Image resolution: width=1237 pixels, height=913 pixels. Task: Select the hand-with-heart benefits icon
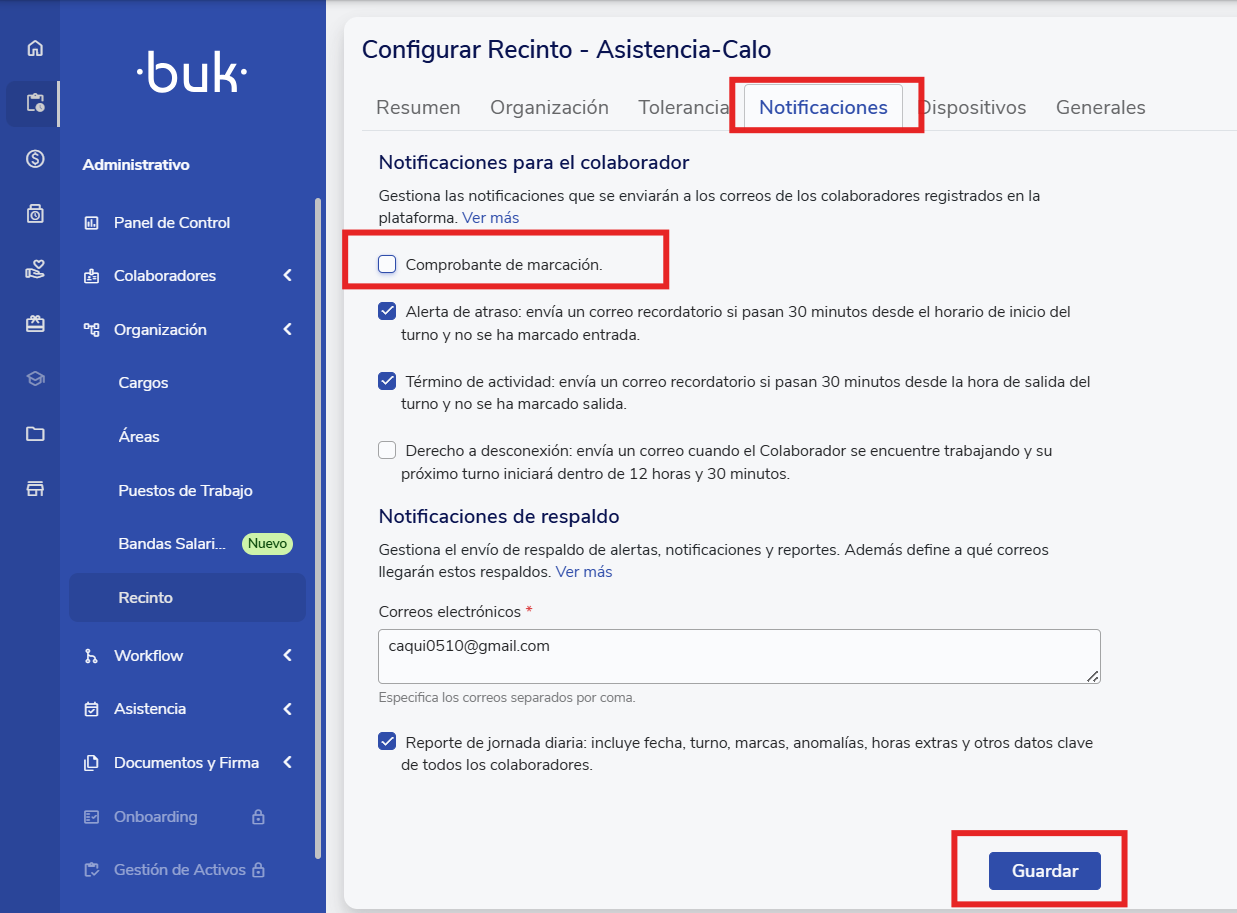35,269
